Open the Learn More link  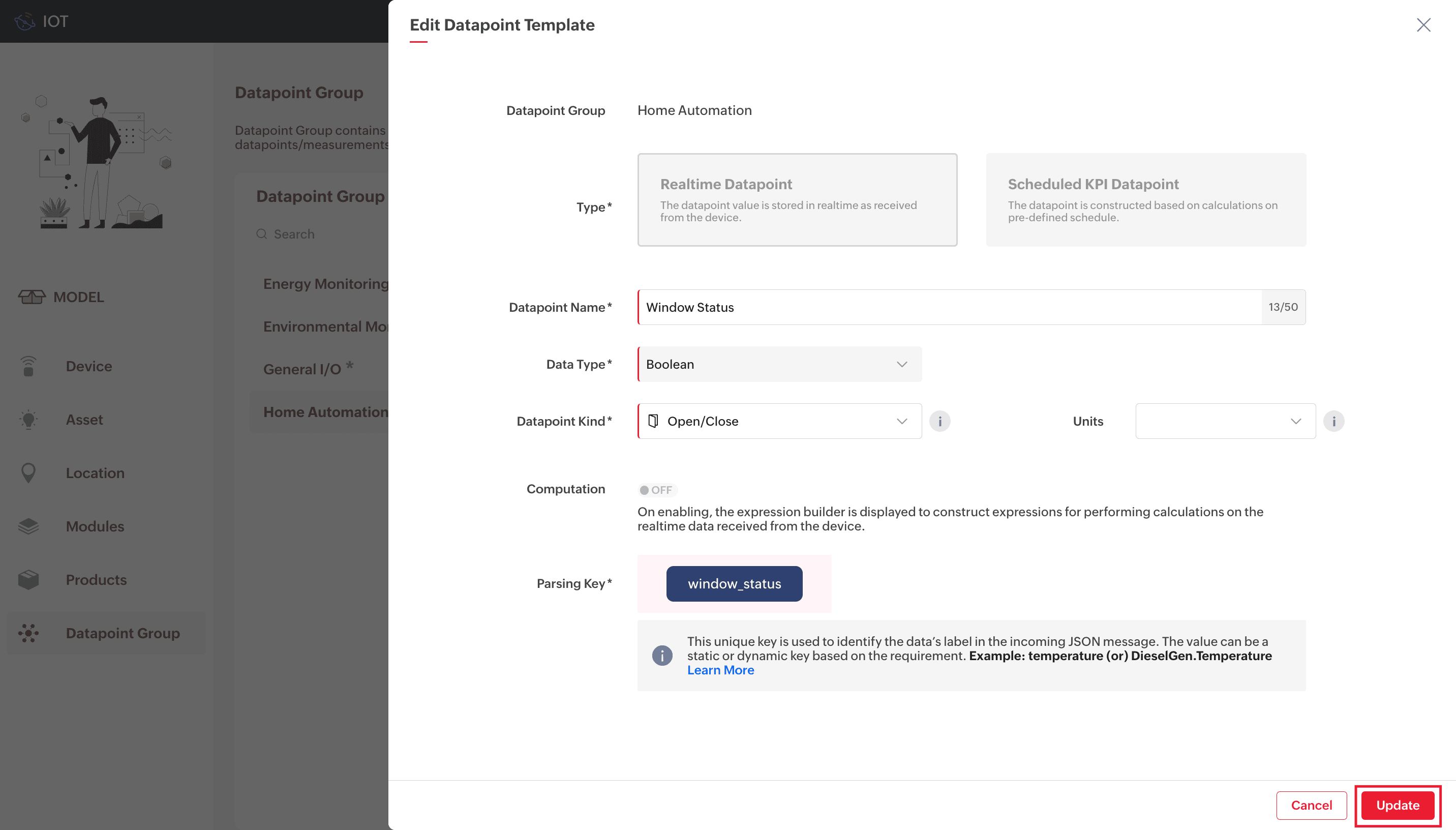[x=720, y=670]
